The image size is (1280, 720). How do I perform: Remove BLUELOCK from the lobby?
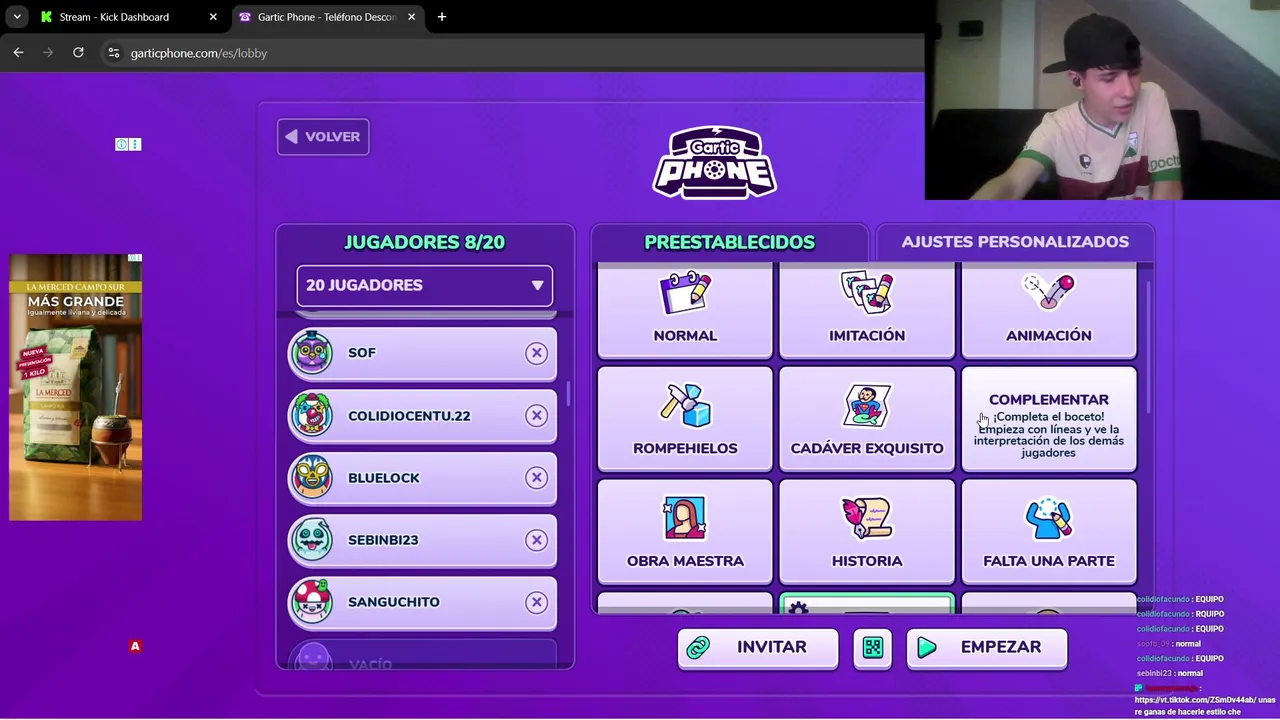coord(537,478)
